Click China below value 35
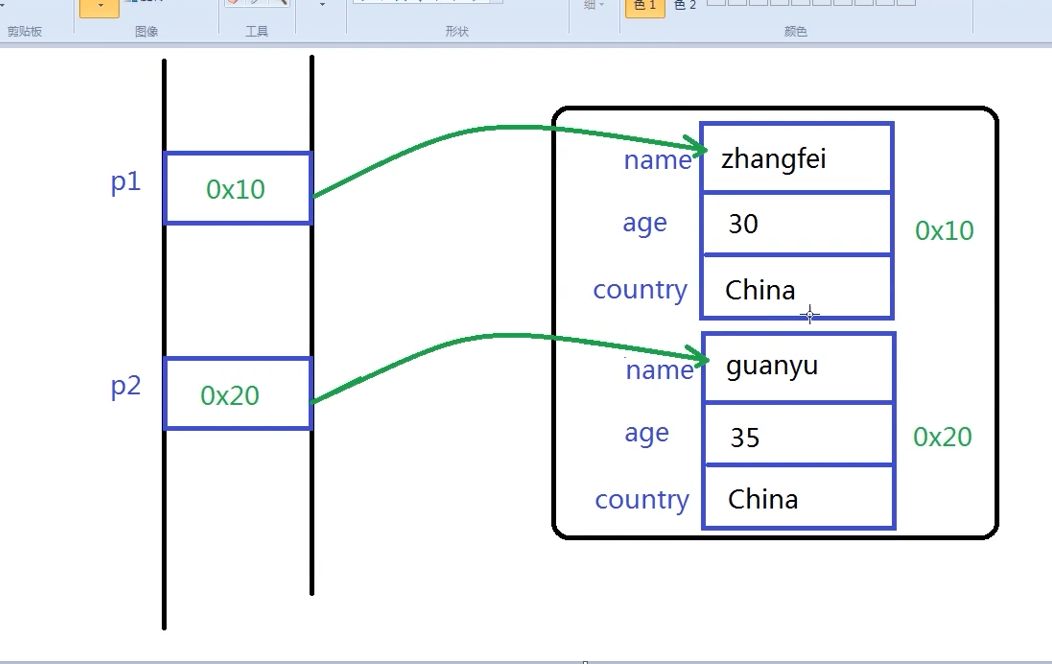 pos(763,500)
